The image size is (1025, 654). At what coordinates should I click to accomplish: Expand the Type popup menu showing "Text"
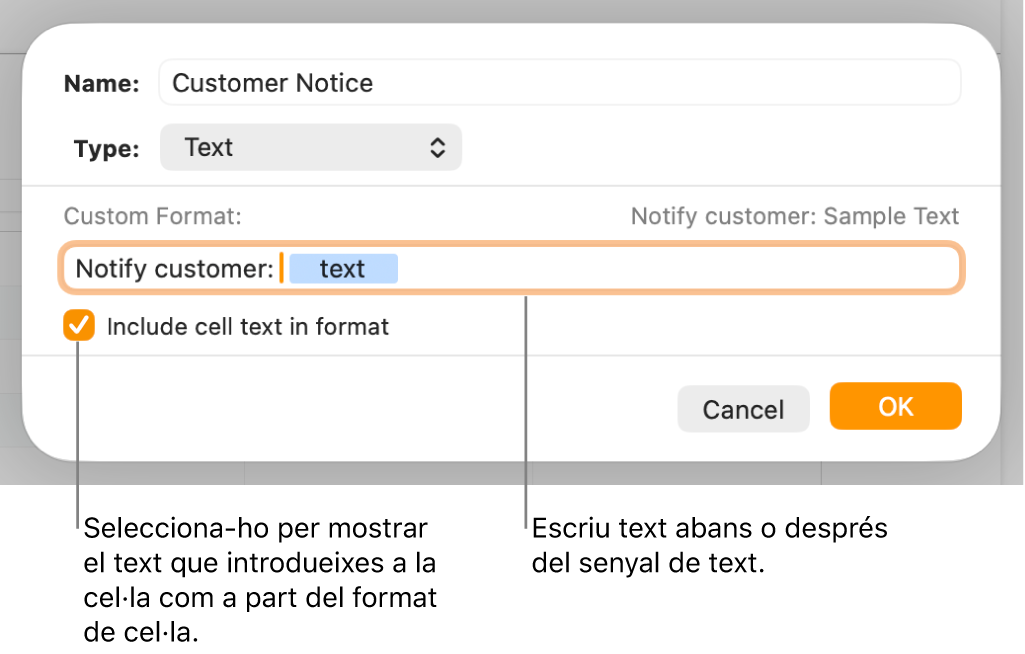click(x=310, y=147)
